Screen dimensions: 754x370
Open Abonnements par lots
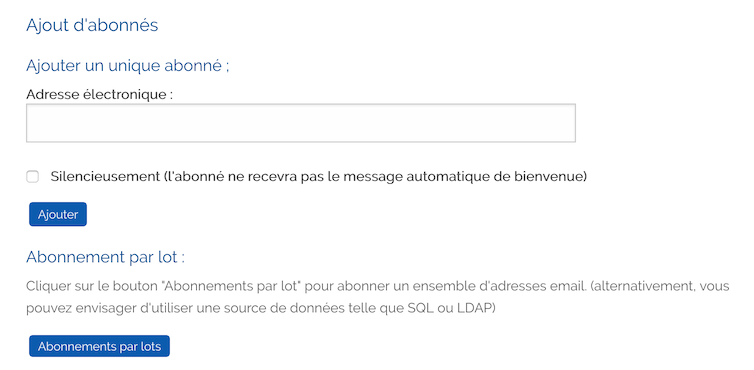click(x=100, y=346)
